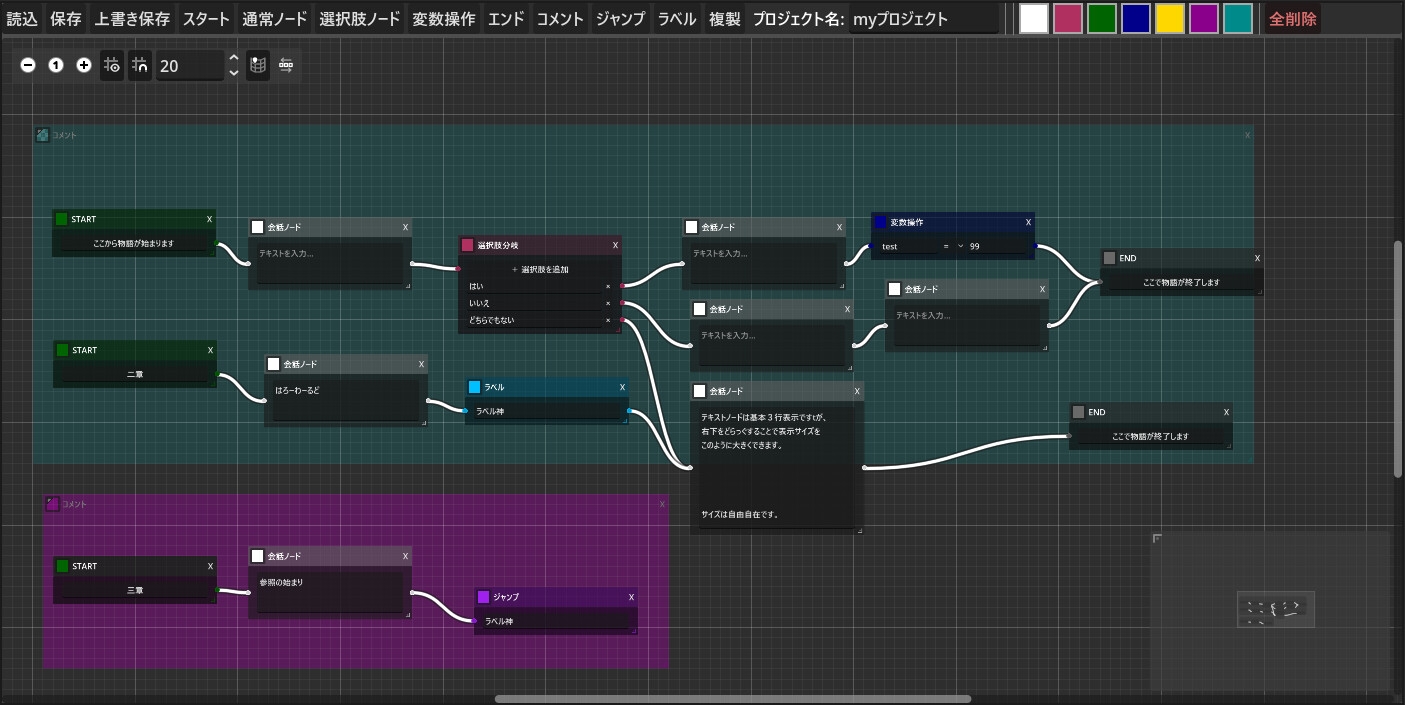Viewport: 1405px width, 705px height.
Task: Click the zoom out minus icon
Action: pyautogui.click(x=28, y=65)
